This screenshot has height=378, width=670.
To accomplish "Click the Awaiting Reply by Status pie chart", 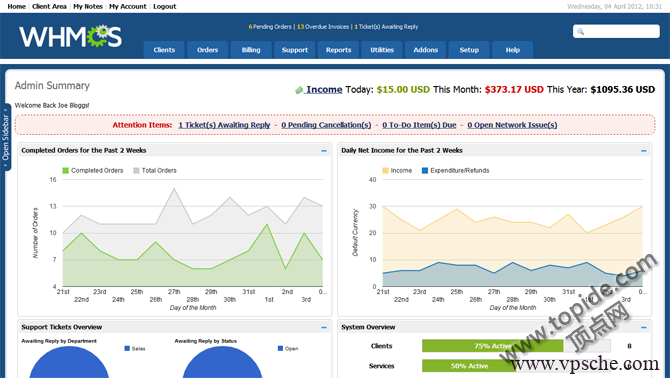I will 222,363.
